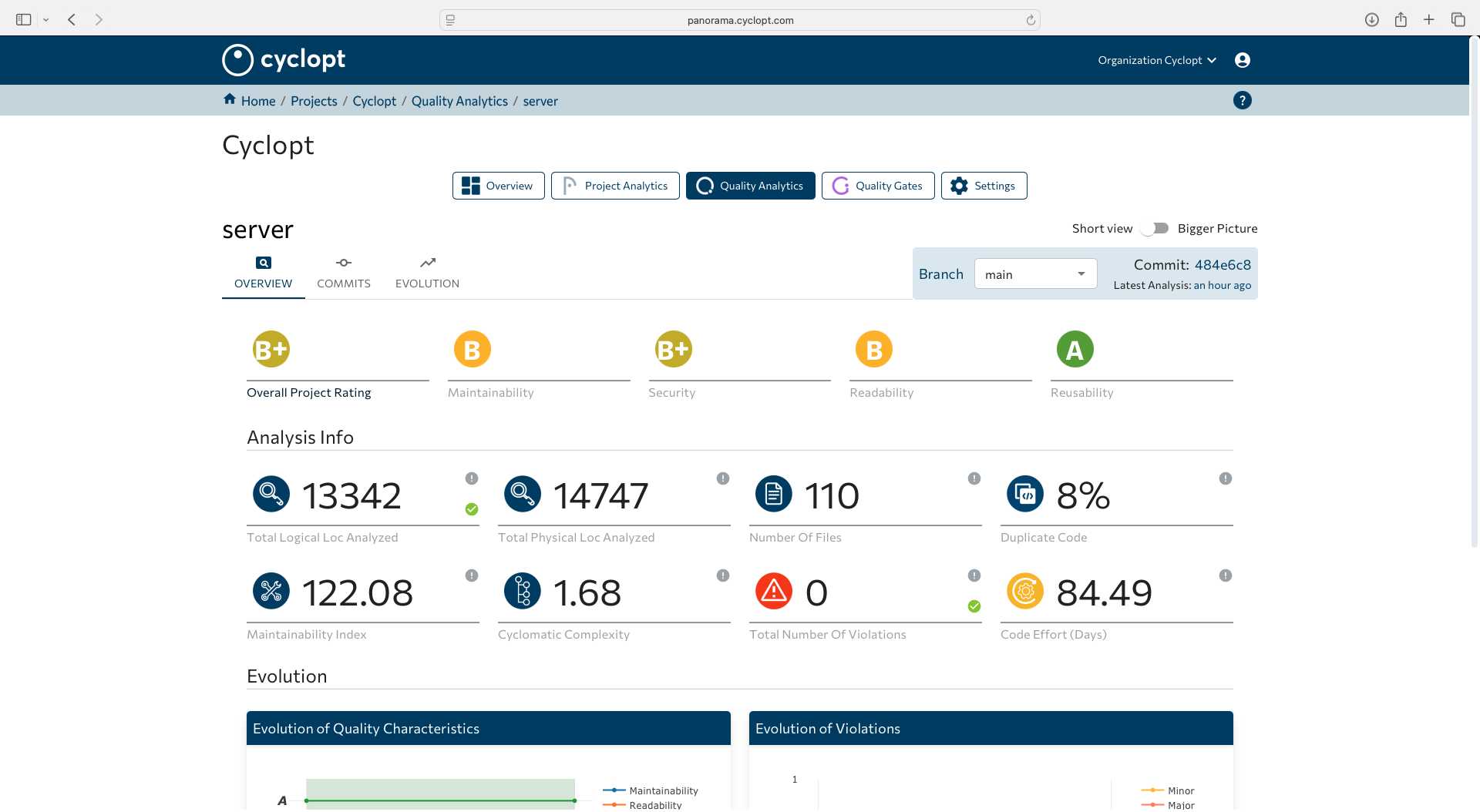This screenshot has width=1480, height=812.
Task: Switch to the EVOLUTION tab
Action: click(x=427, y=274)
